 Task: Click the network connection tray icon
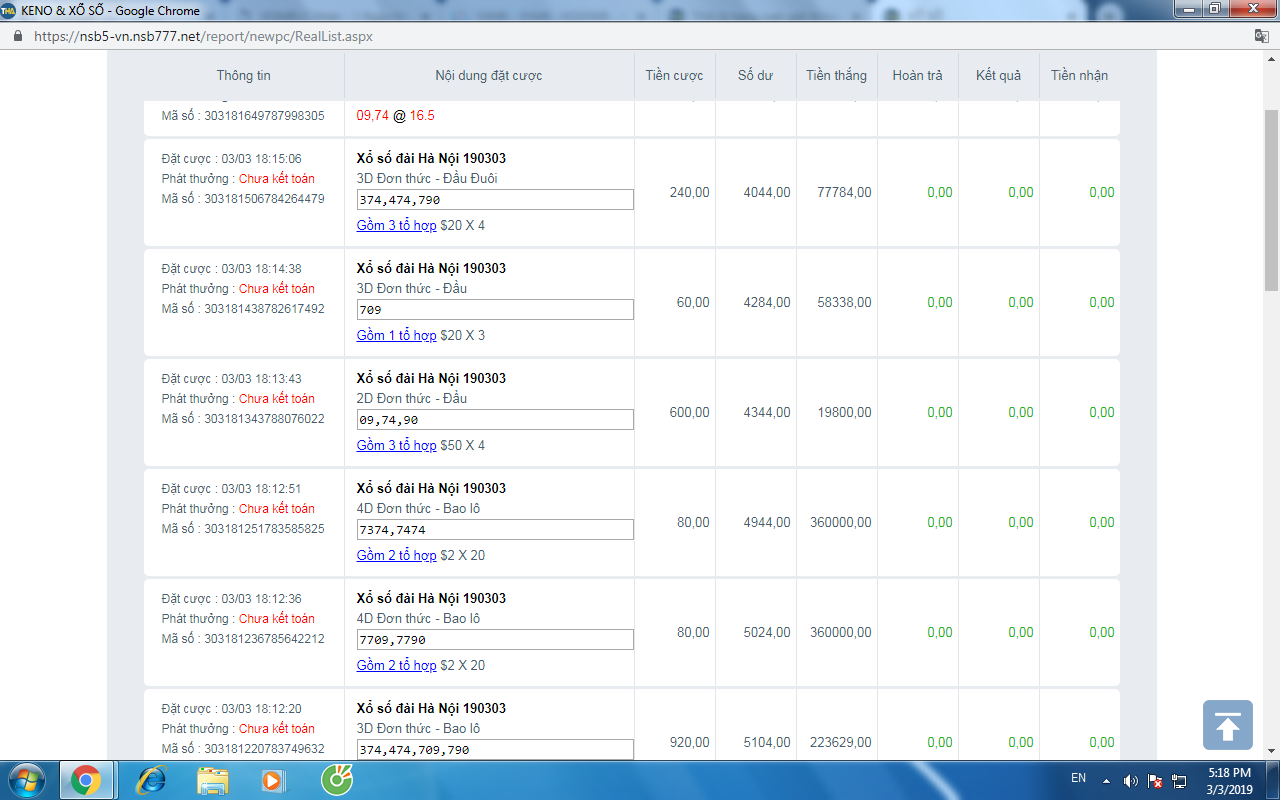click(1179, 780)
